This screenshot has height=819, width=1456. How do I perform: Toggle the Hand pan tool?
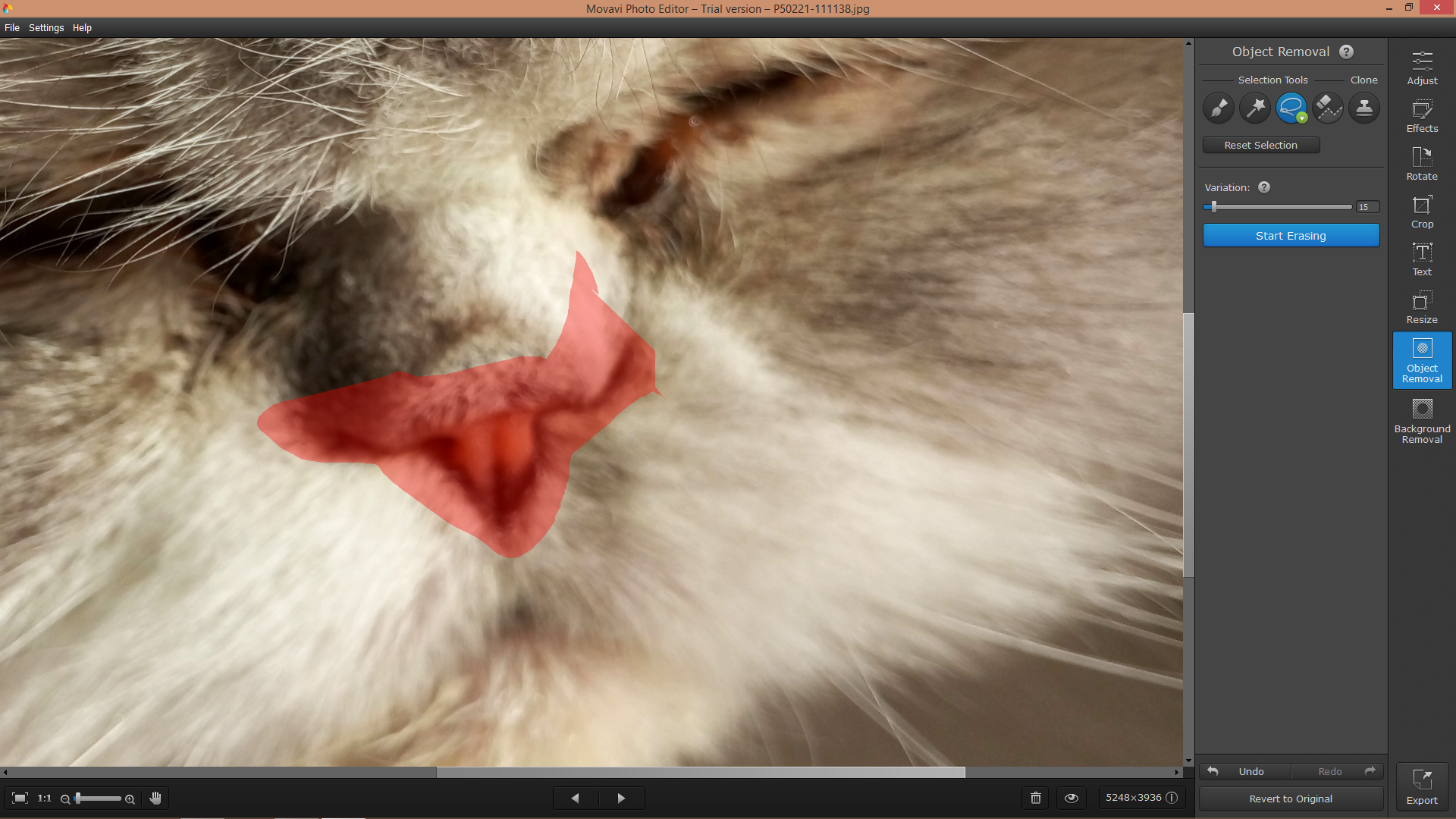pos(155,798)
